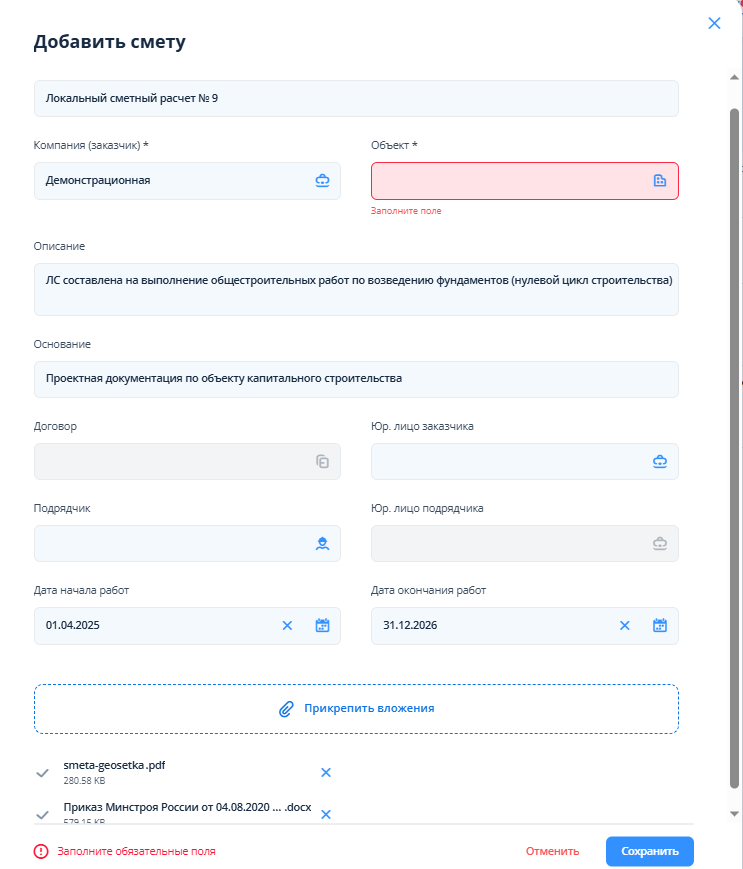Open the Юр. лицо заказчика selection field
This screenshot has height=869, width=743.
pyautogui.click(x=525, y=462)
